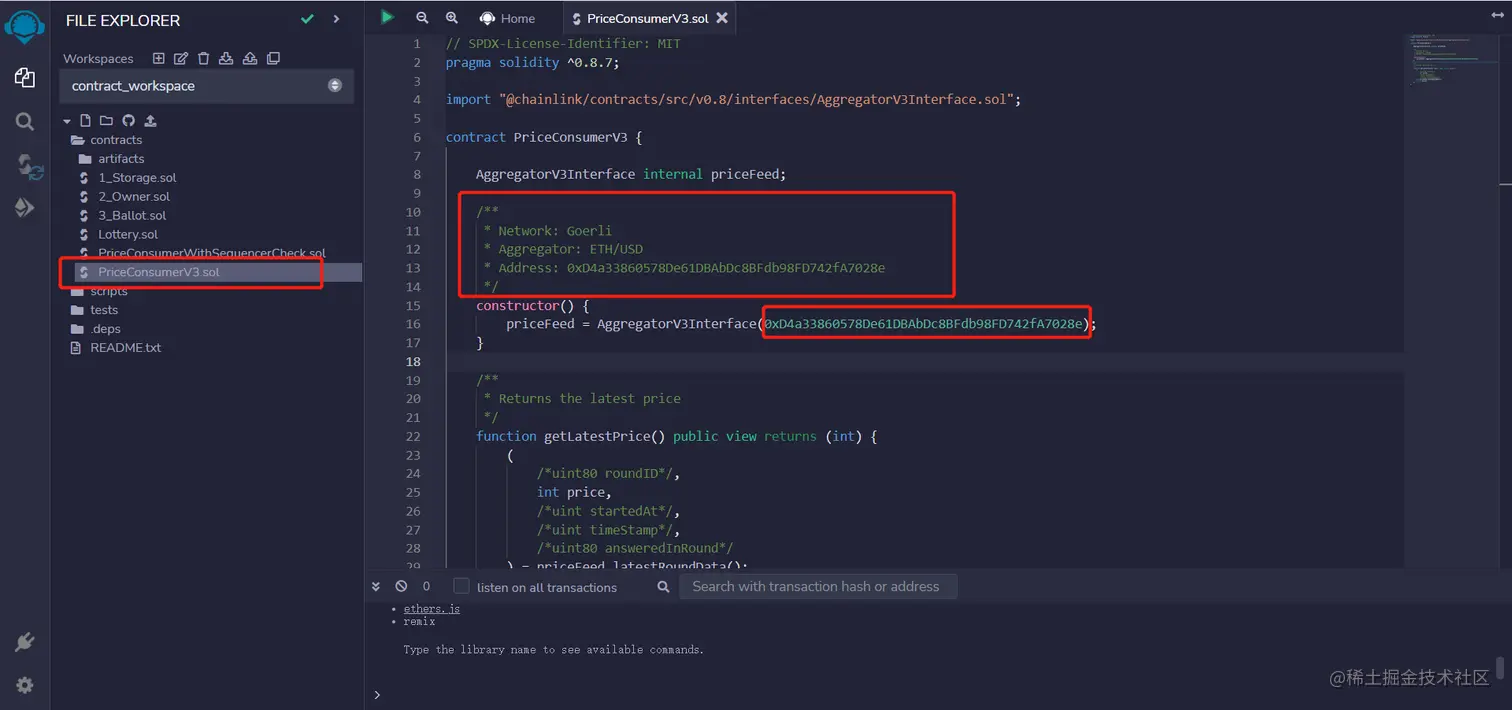Rename the workspace icon
The height and width of the screenshot is (710, 1512).
[181, 59]
